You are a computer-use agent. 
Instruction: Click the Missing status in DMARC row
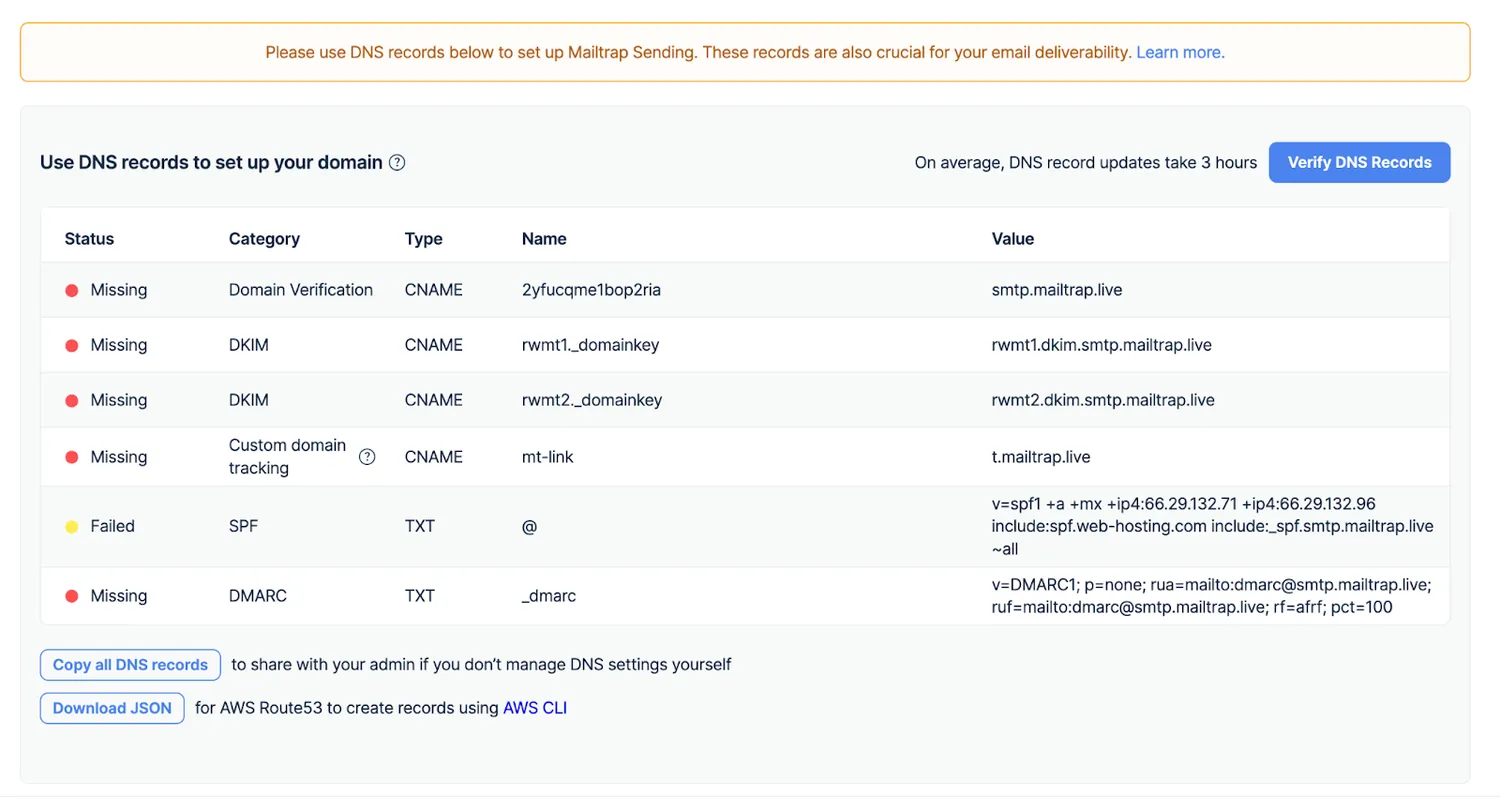point(119,596)
